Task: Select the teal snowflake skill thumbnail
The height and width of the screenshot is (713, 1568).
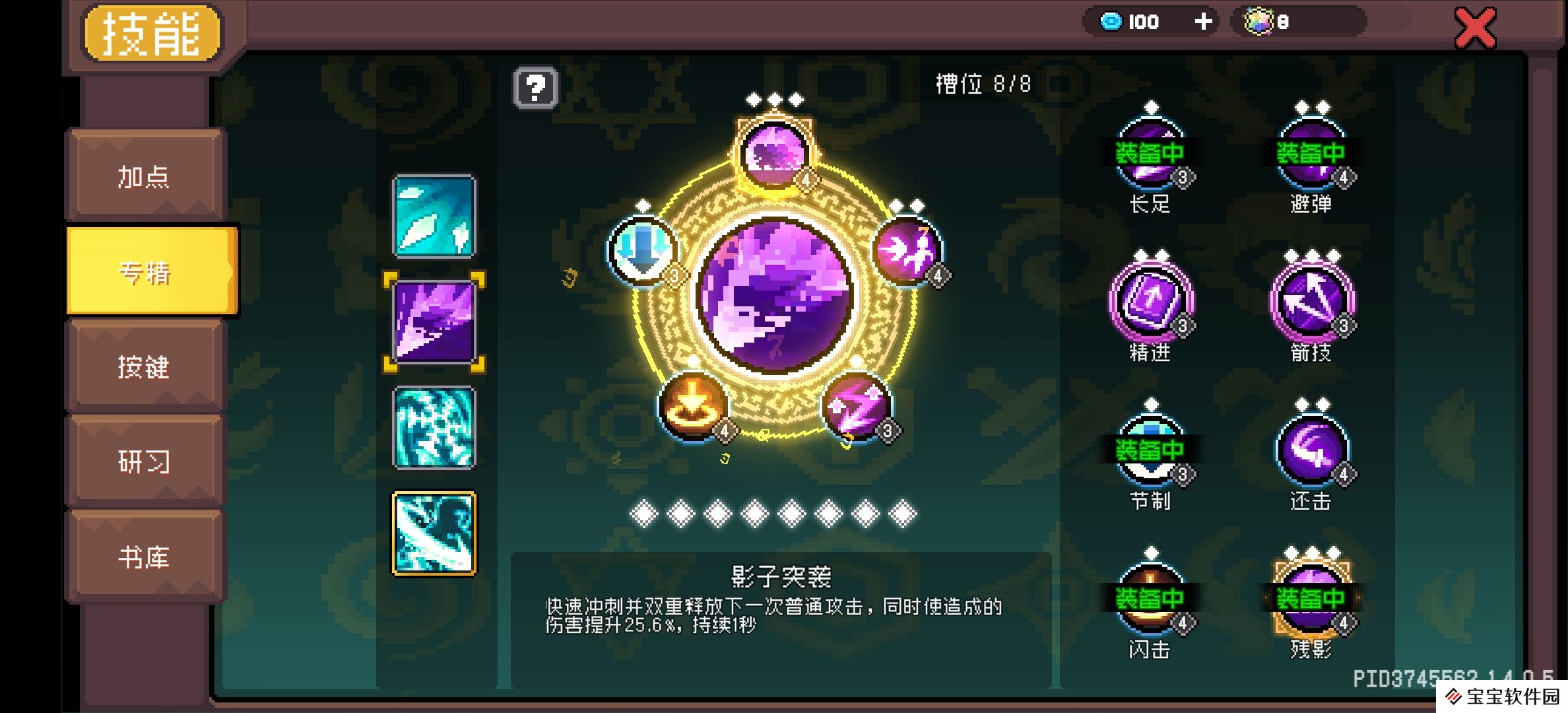Action: [434, 428]
